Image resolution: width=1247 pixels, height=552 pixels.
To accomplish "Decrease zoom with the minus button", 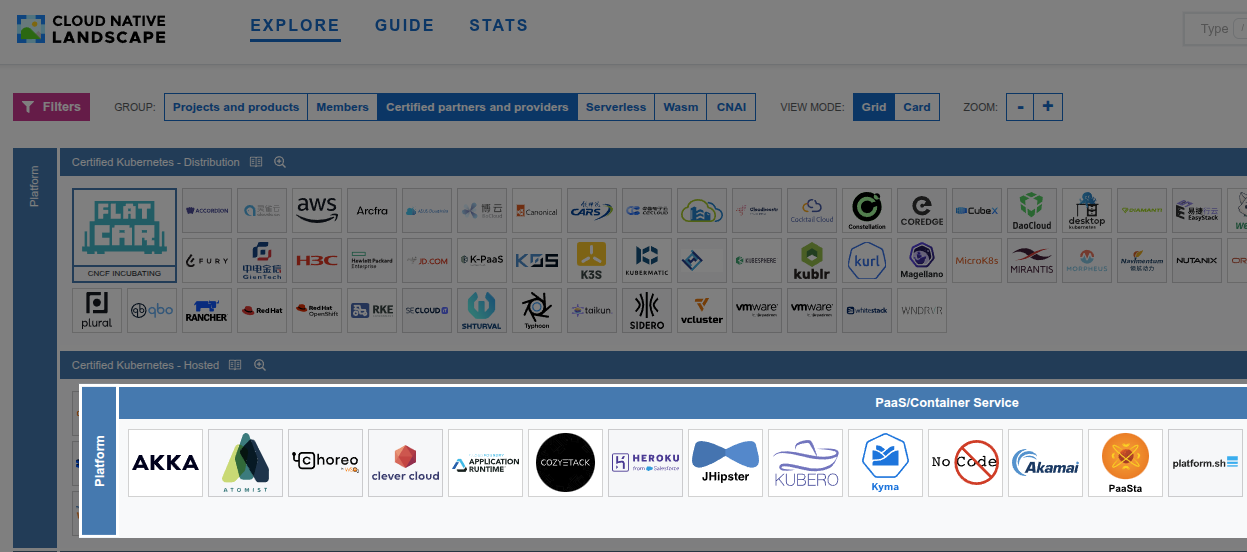I will point(1019,107).
